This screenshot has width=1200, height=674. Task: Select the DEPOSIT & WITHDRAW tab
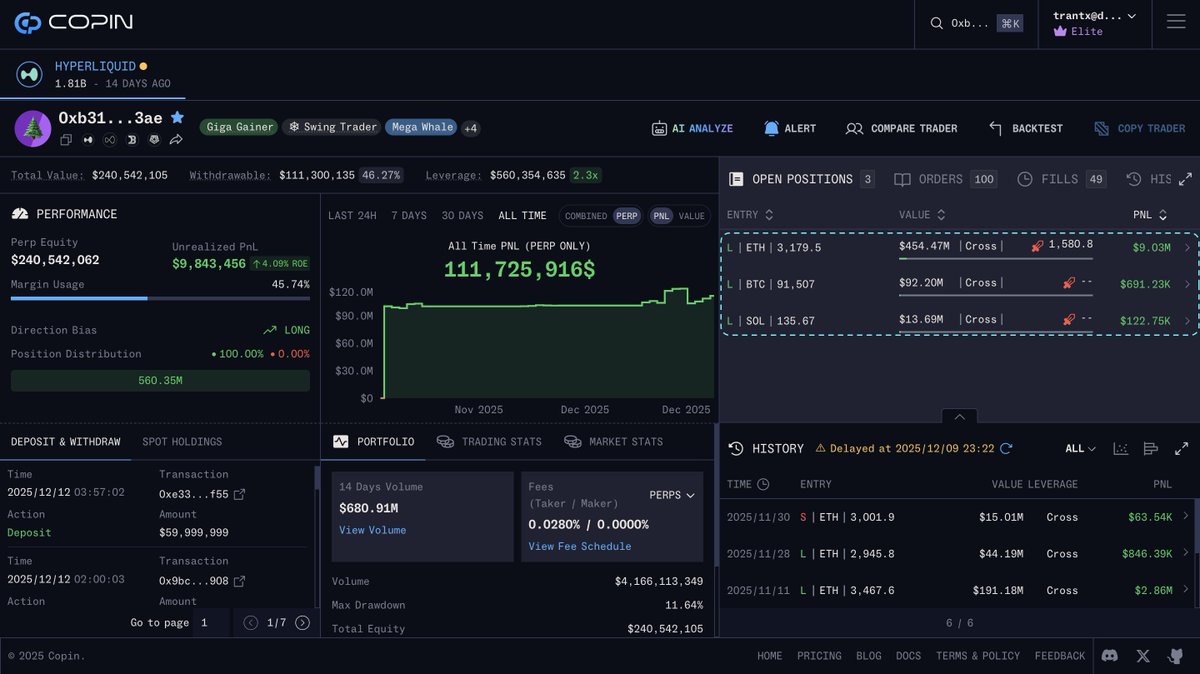65,442
